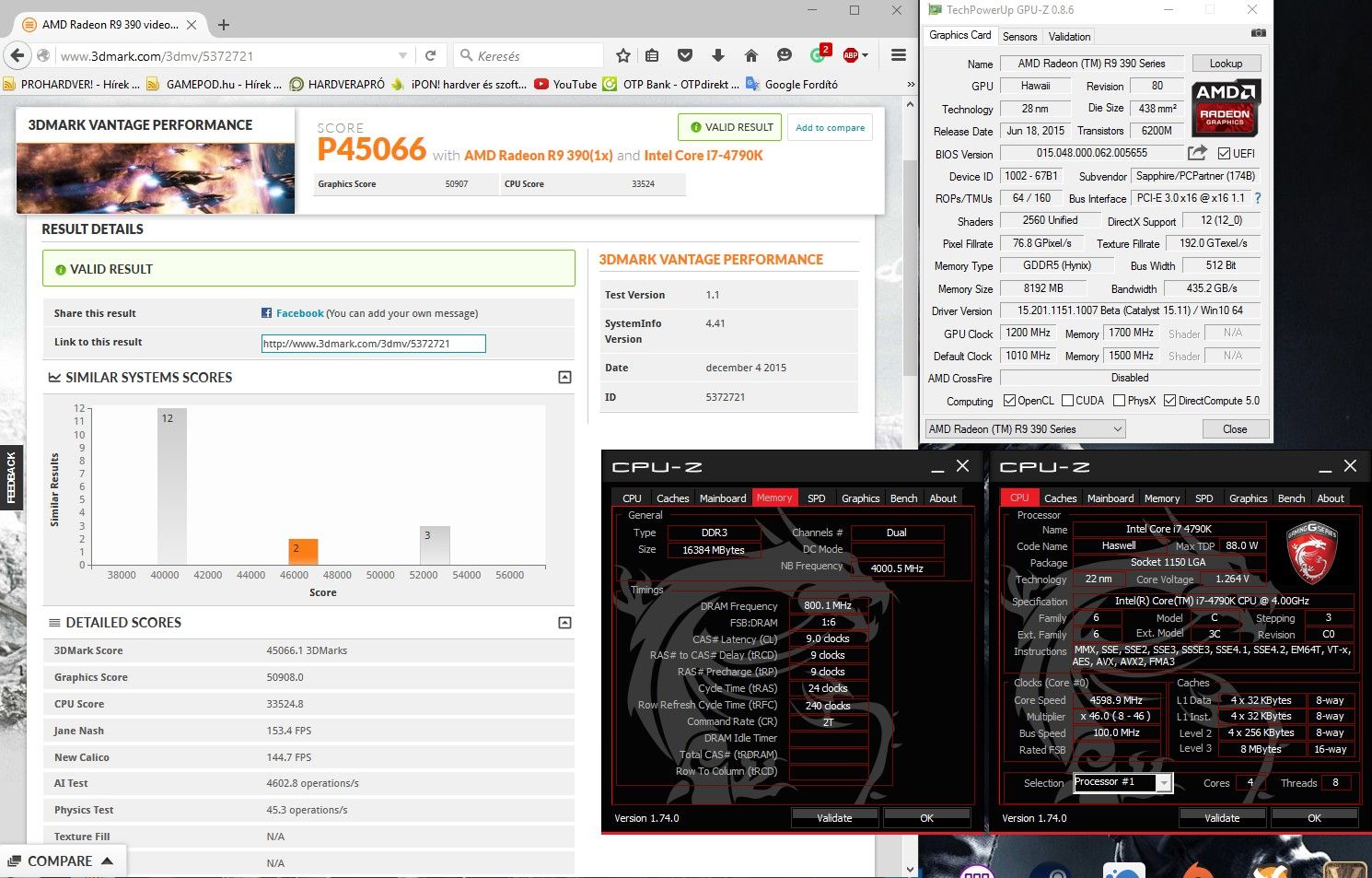The width and height of the screenshot is (1372, 878).
Task: Save page to Pocket icon
Action: [x=685, y=55]
